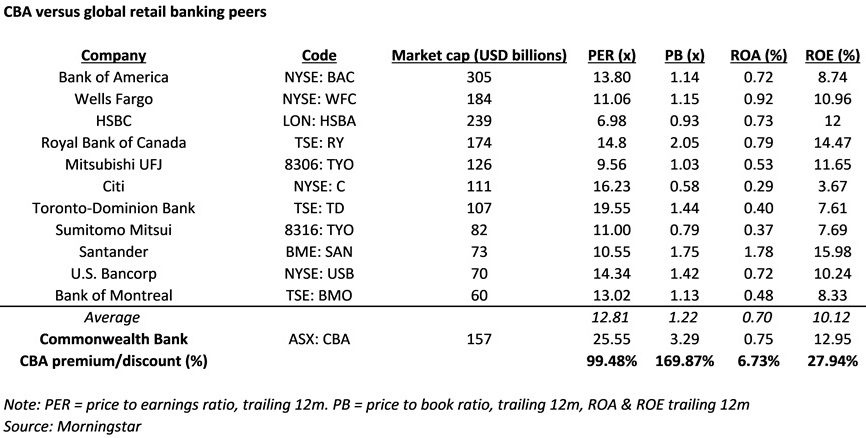
Task: Click the Code column header
Action: coord(318,55)
